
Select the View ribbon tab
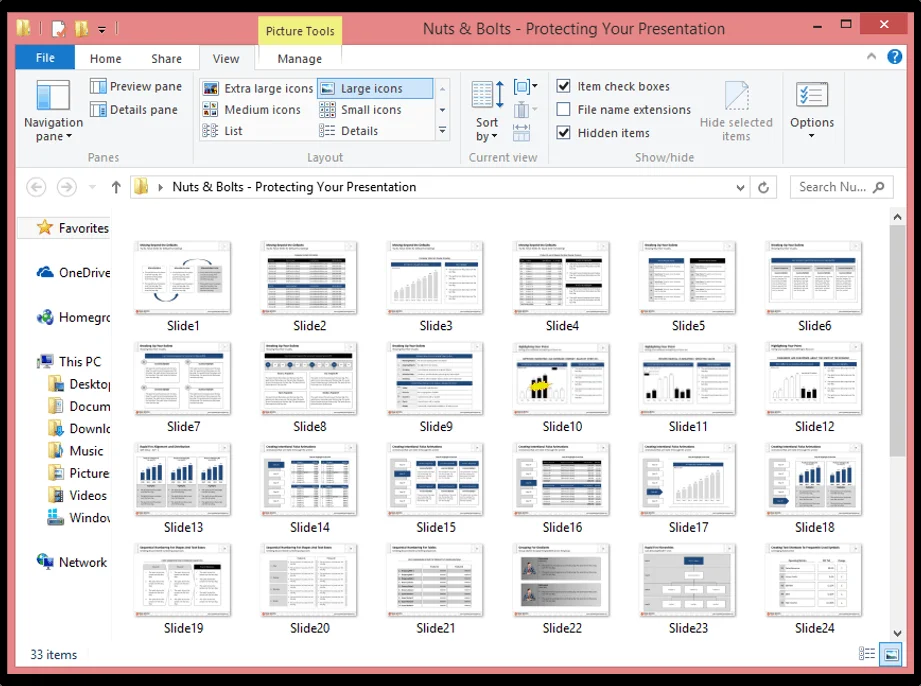pyautogui.click(x=226, y=59)
